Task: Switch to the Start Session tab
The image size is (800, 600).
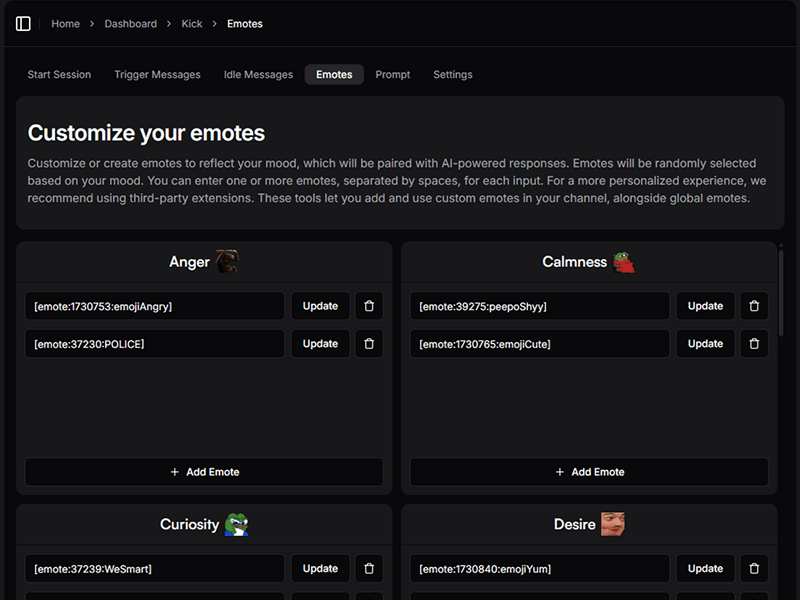Action: coord(59,74)
